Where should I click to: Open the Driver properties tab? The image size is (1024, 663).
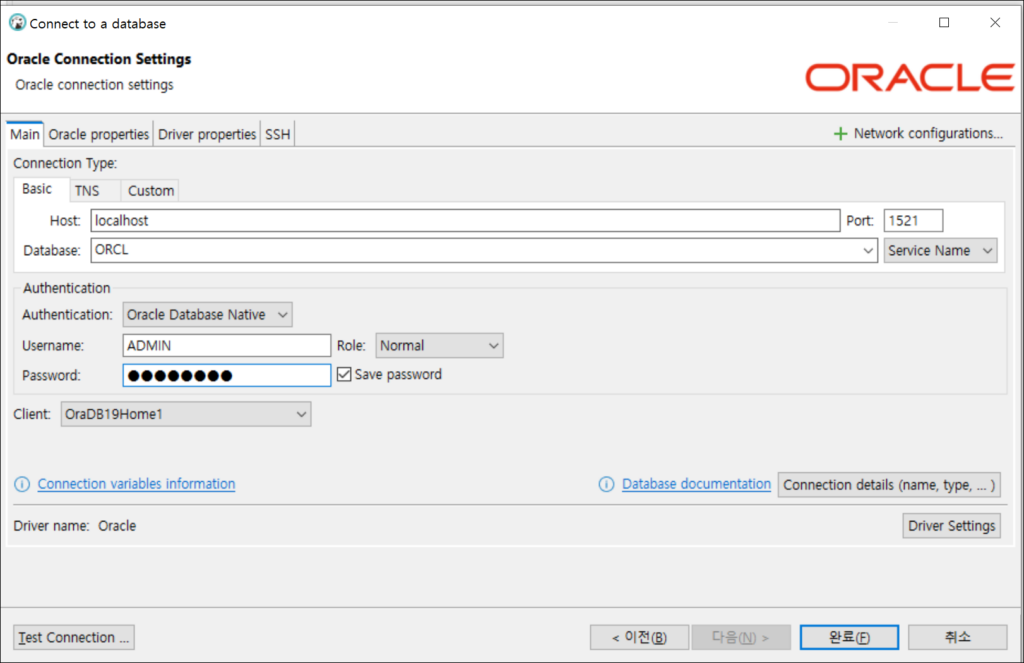click(x=207, y=134)
